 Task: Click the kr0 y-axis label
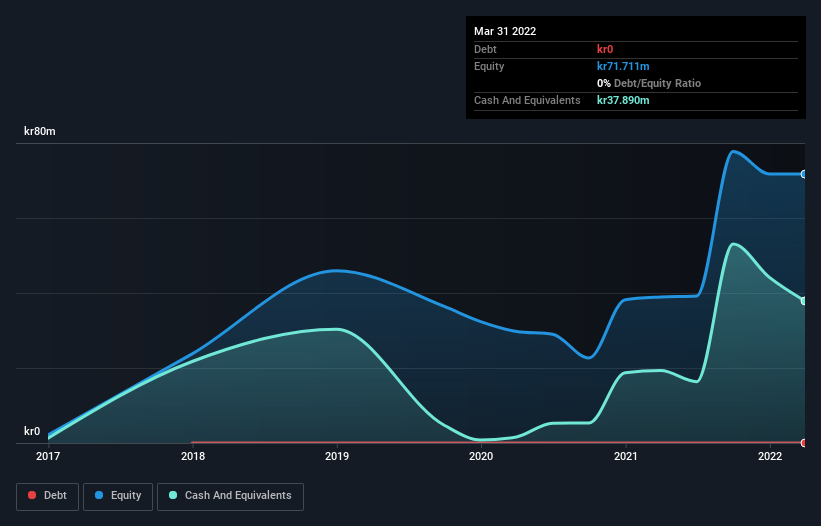pyautogui.click(x=32, y=431)
